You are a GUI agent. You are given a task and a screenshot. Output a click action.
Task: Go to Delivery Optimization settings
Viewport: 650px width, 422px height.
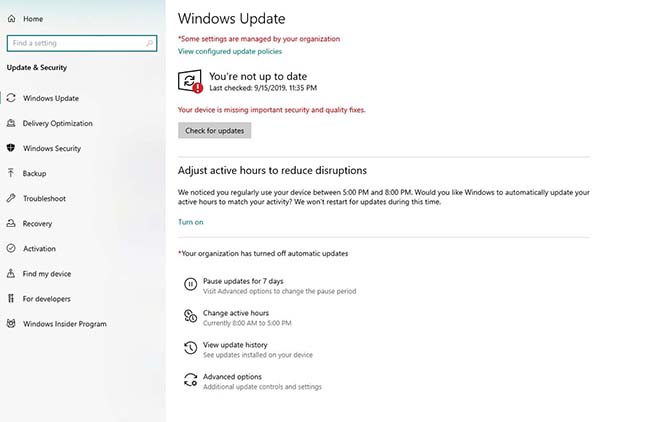[58, 123]
